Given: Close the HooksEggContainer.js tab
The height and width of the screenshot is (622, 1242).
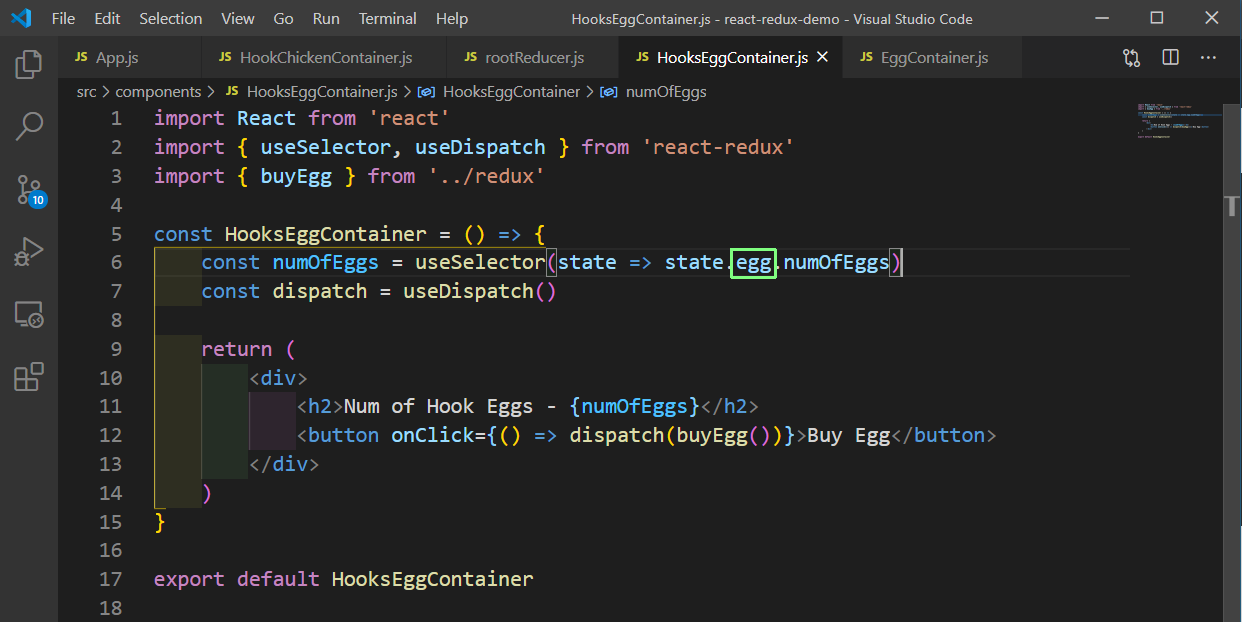Looking at the screenshot, I should [x=823, y=58].
